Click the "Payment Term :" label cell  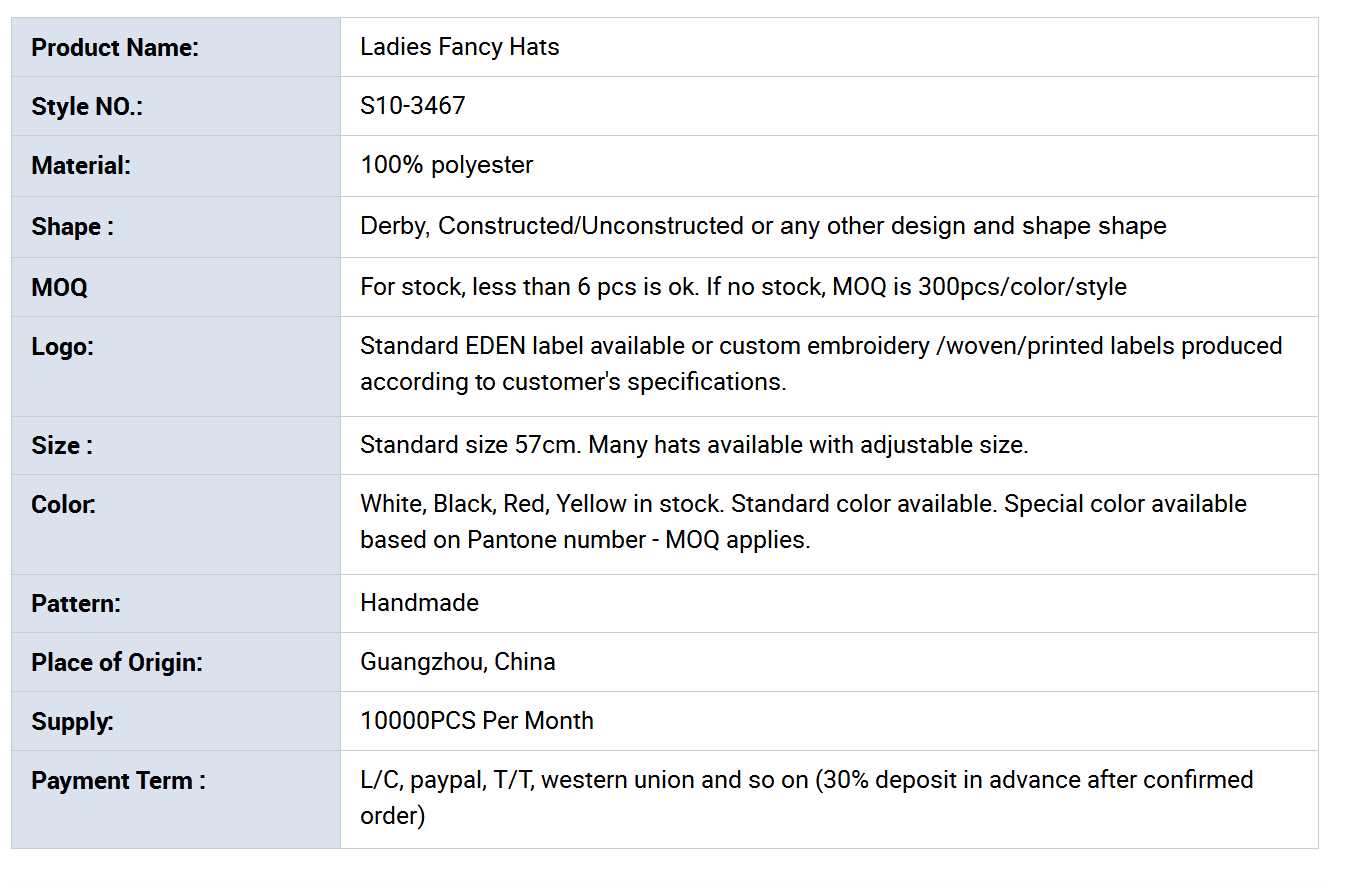118,781
